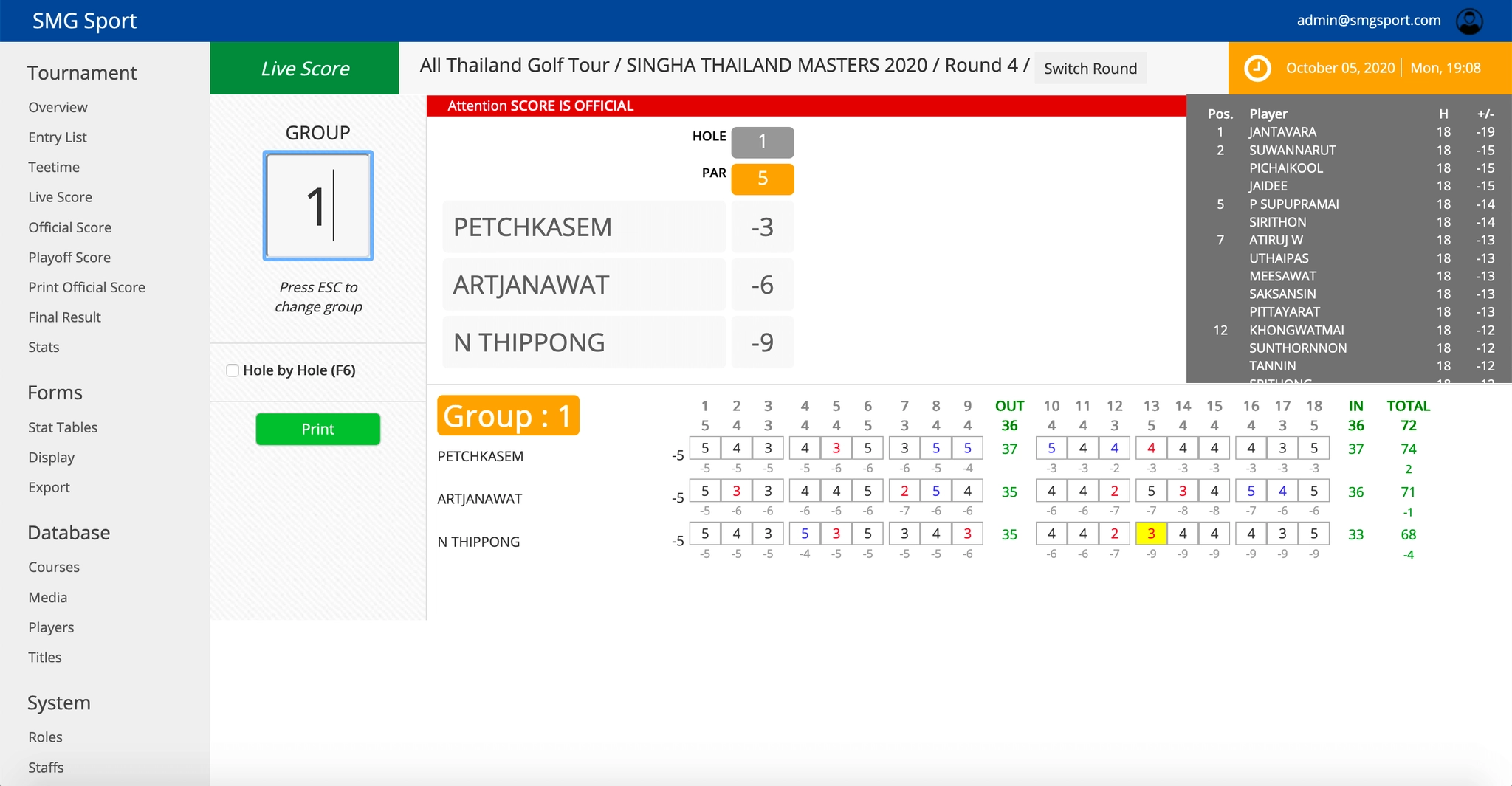Click the Switch Round button

pos(1090,69)
